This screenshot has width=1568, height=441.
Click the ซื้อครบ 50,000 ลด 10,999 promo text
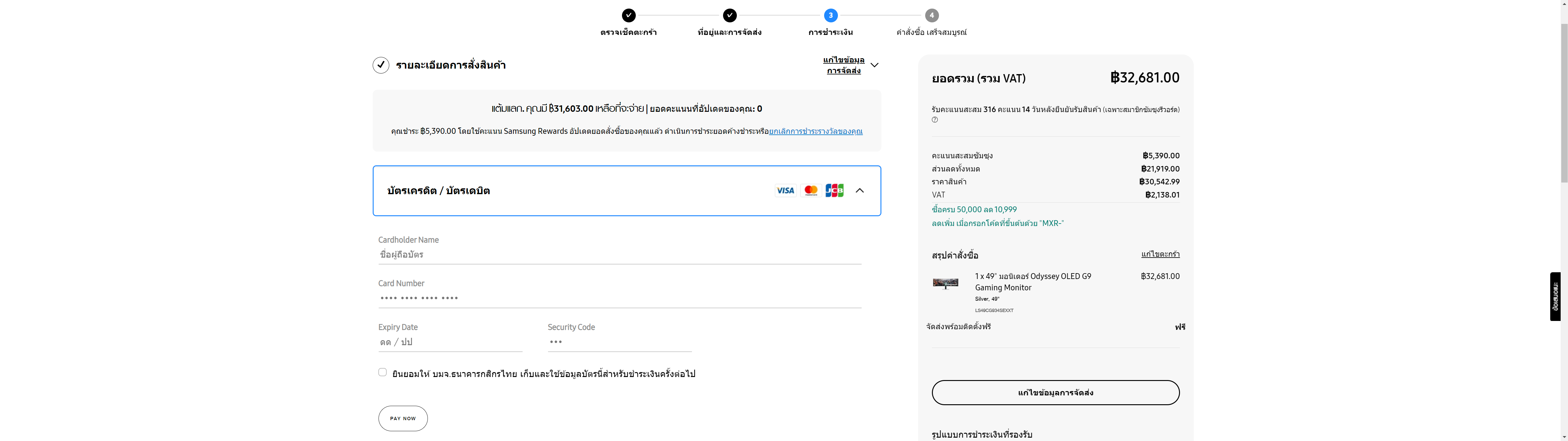coord(974,209)
